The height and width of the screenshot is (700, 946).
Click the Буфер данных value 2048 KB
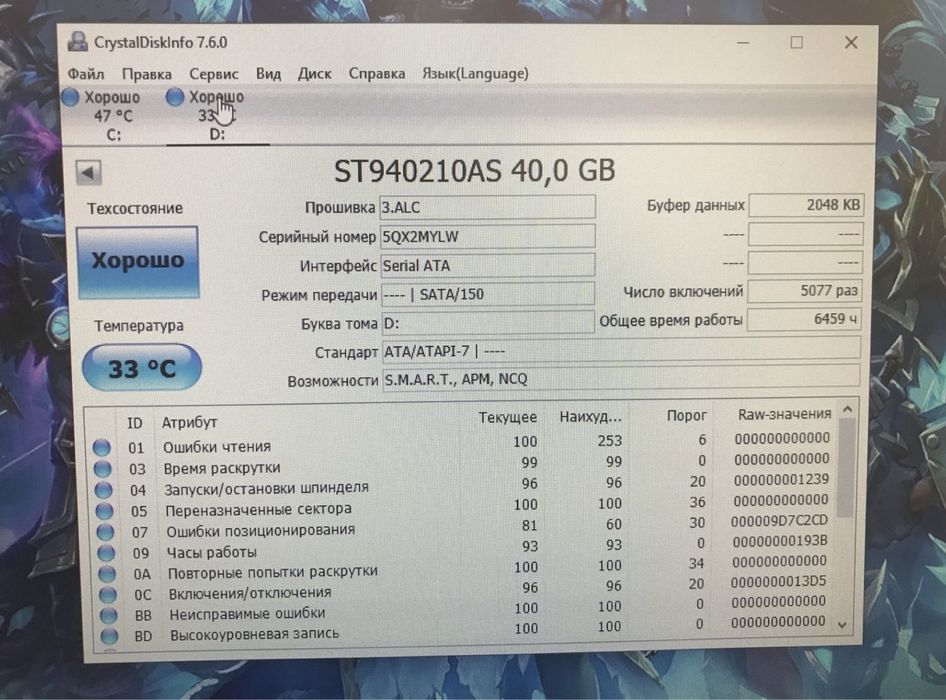(805, 205)
